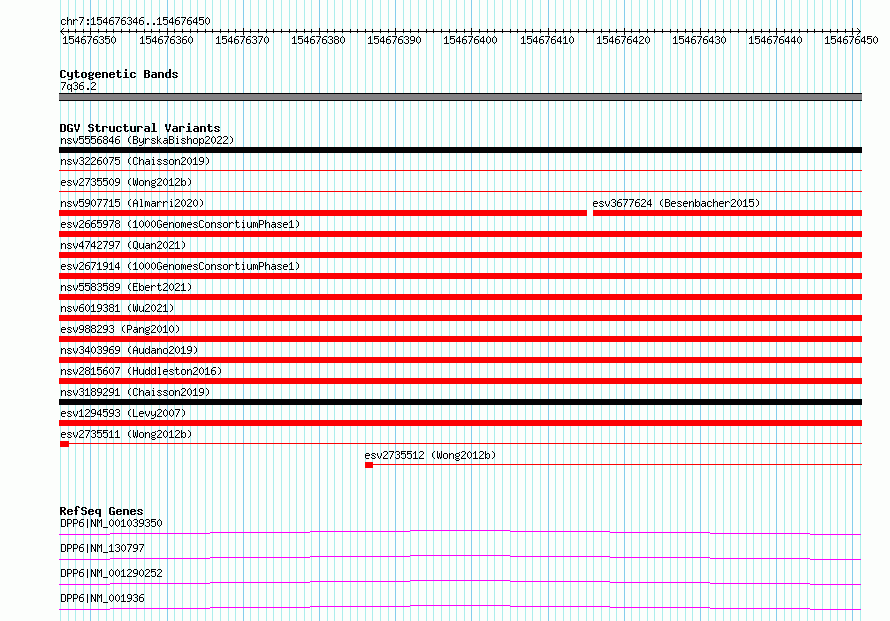Click the gray 7q36.2 cytogenetic band bar
Viewport: 890px width, 621px height.
click(460, 97)
